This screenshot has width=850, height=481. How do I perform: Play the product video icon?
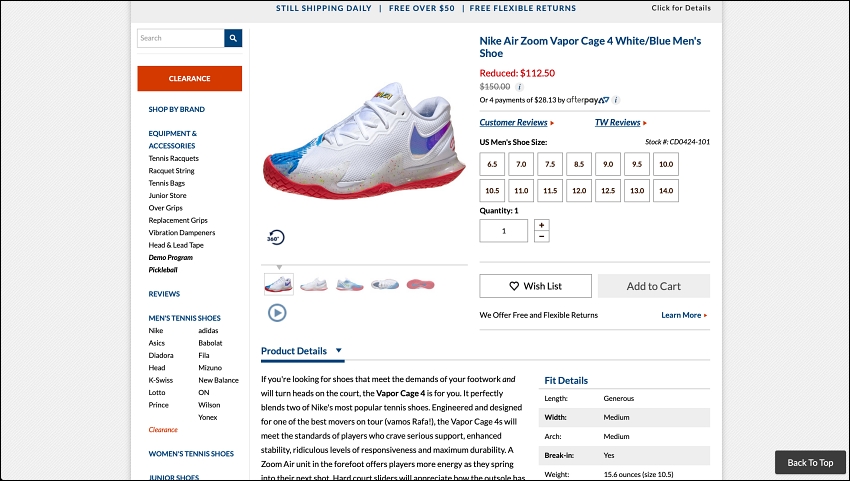coord(277,312)
